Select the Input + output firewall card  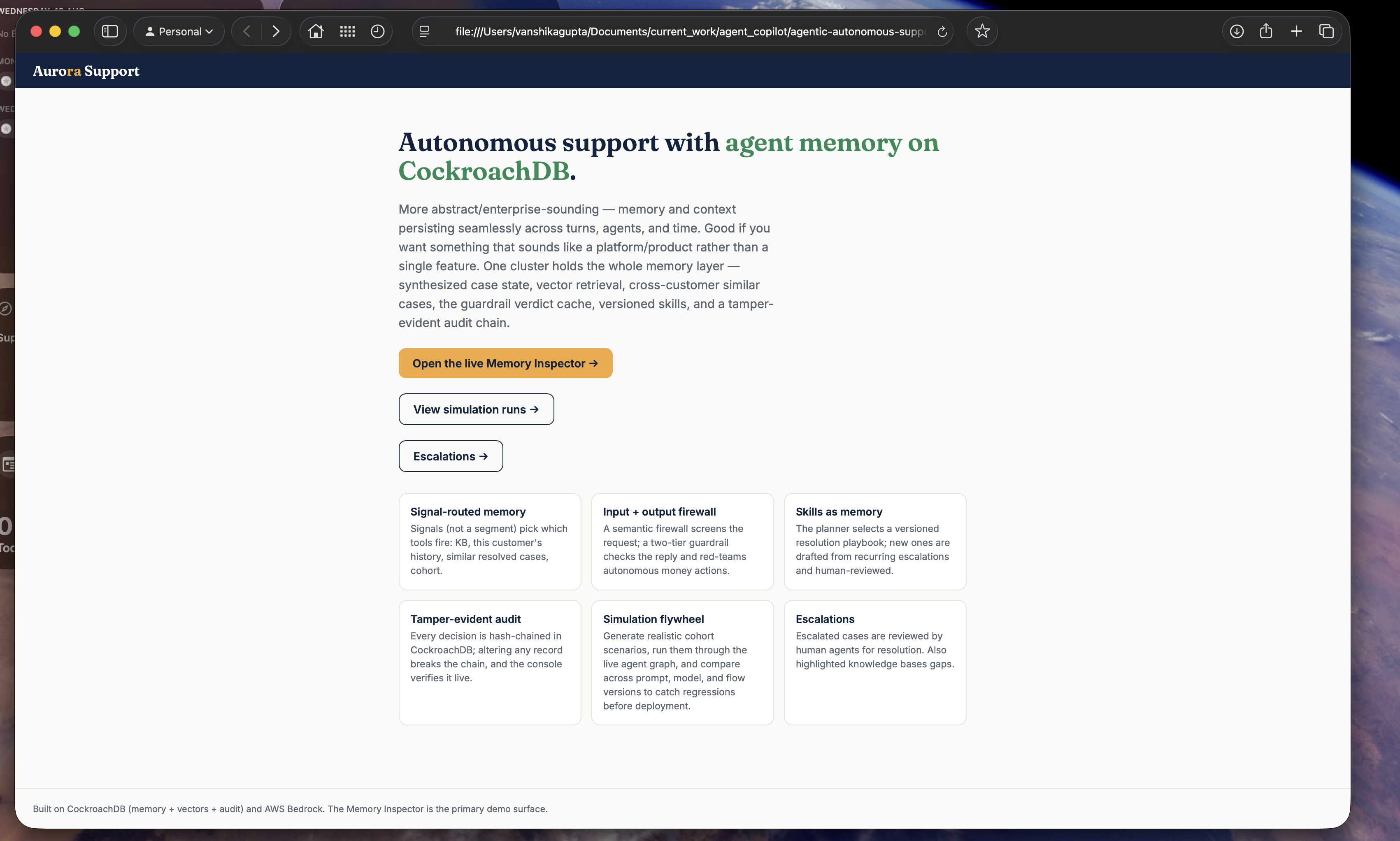[682, 541]
